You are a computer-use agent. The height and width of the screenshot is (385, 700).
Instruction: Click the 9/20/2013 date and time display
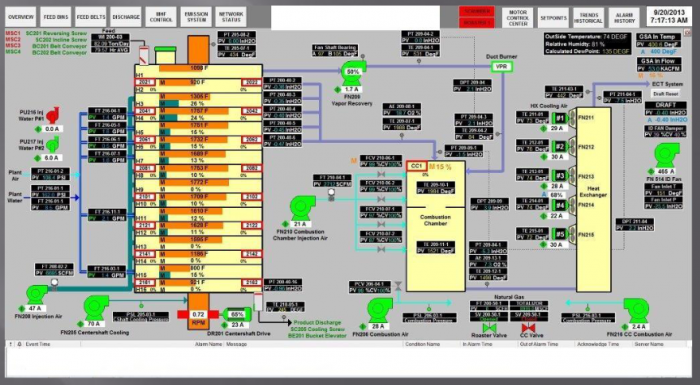(668, 17)
